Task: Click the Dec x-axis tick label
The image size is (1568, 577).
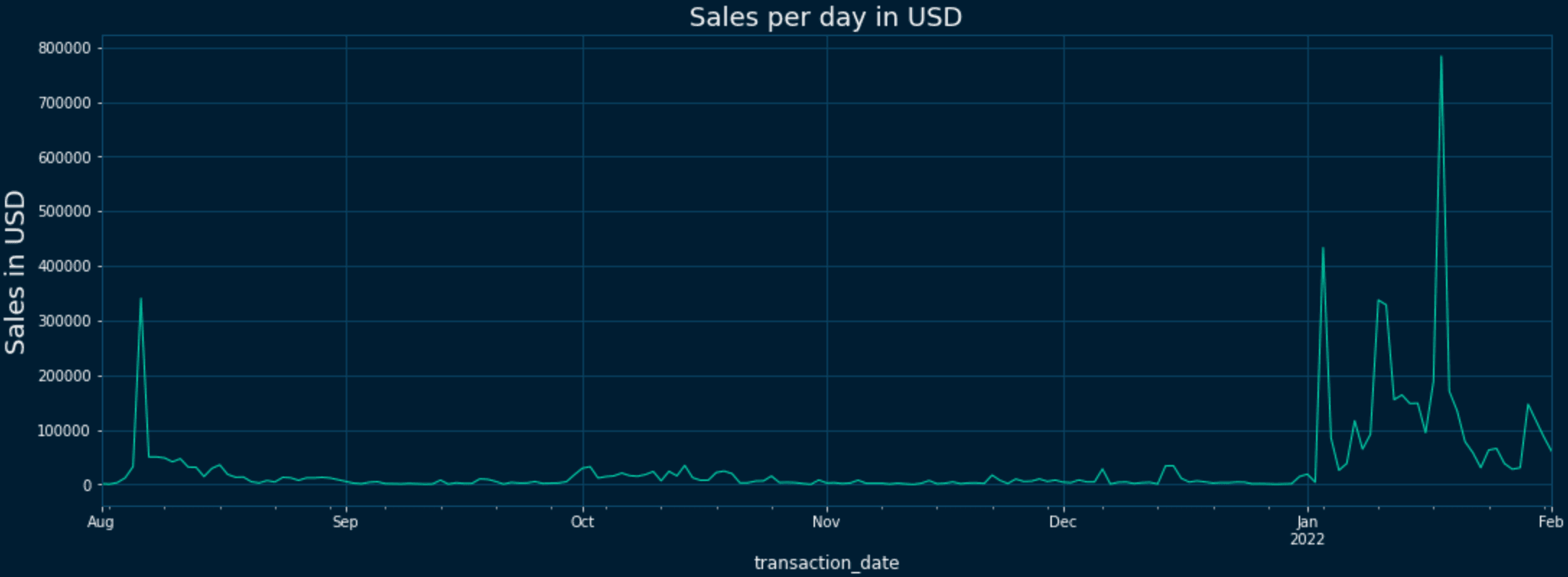Action: 1063,522
